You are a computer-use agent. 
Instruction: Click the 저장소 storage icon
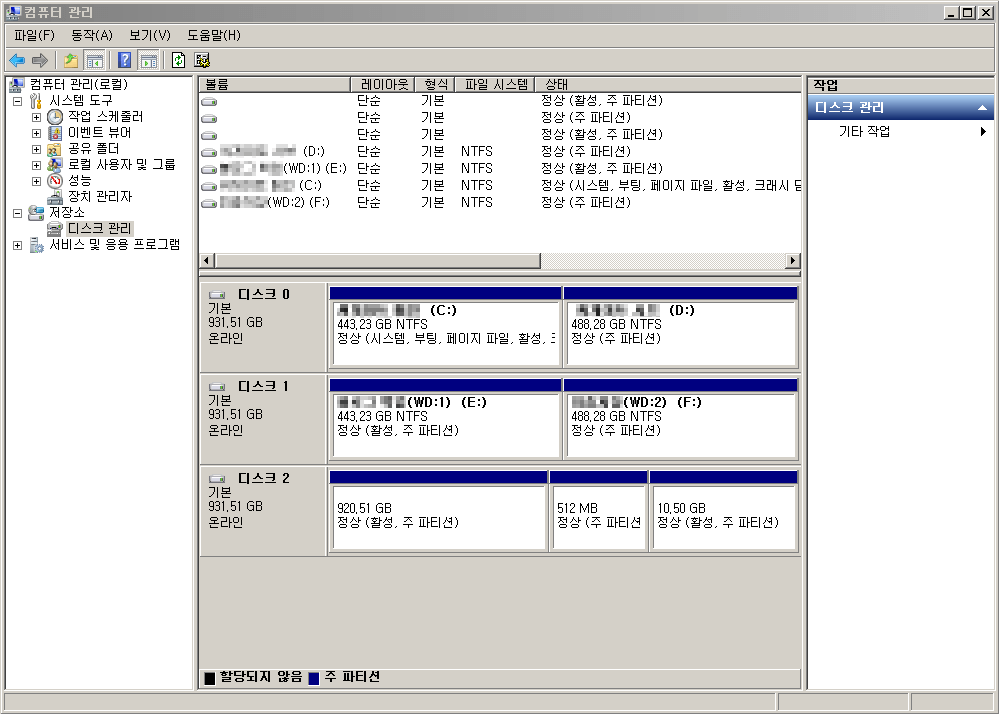(x=36, y=213)
